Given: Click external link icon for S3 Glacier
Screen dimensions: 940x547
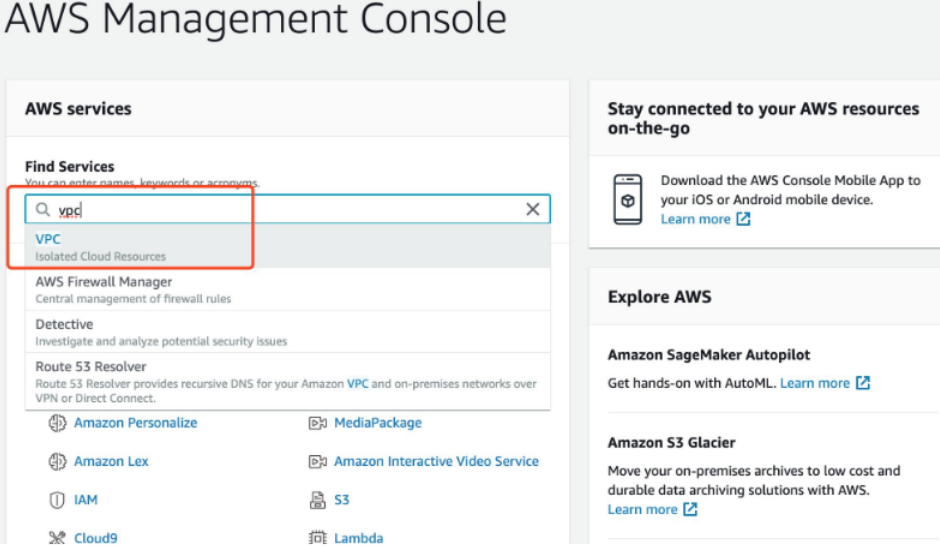Looking at the screenshot, I should (x=691, y=509).
